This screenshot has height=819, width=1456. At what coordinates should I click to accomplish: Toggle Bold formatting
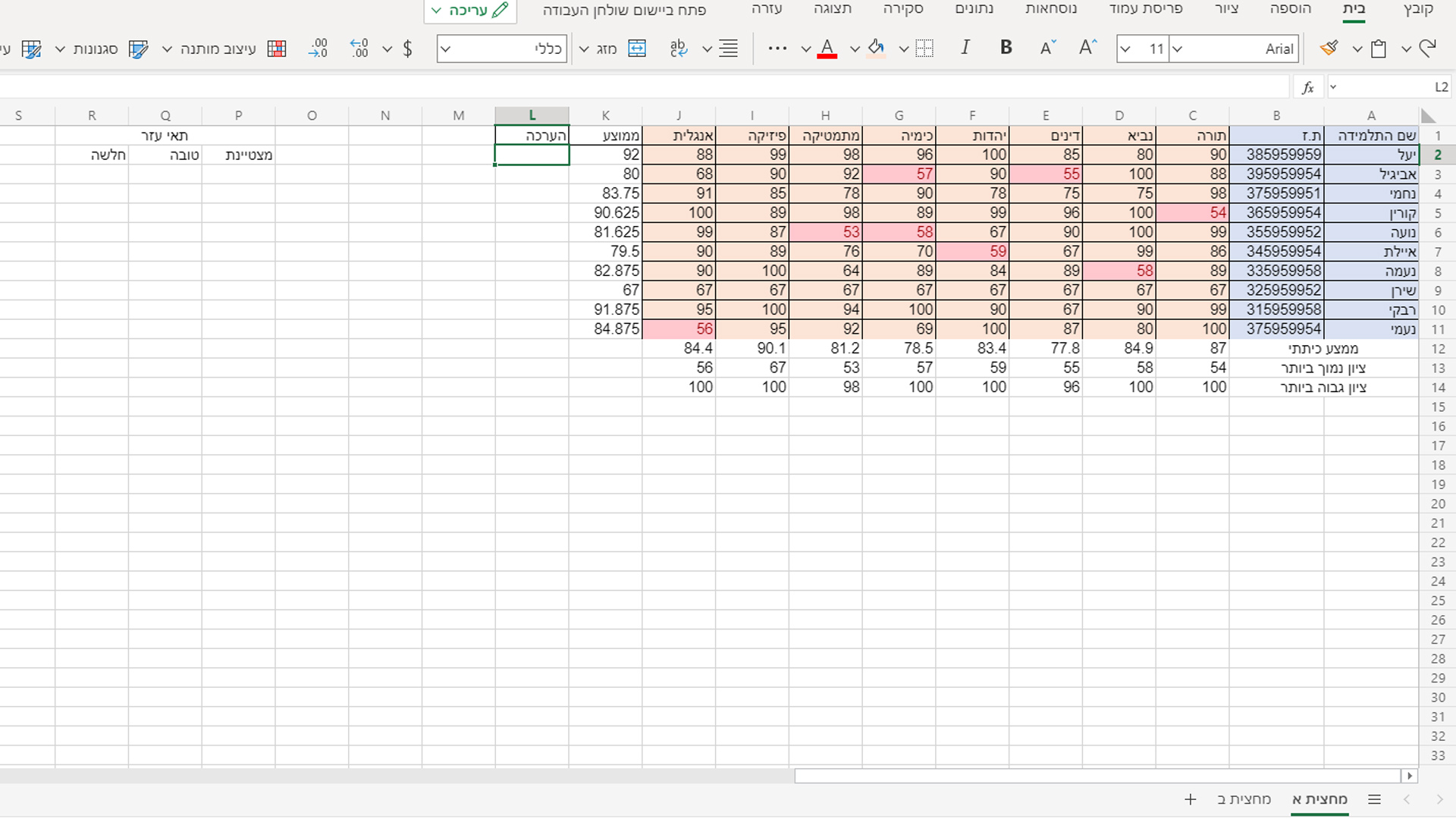[1006, 49]
